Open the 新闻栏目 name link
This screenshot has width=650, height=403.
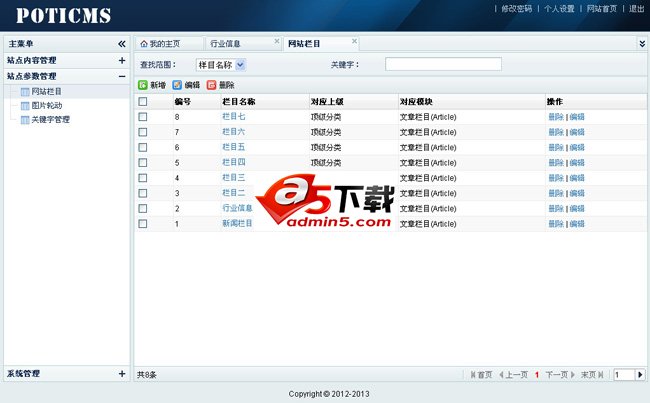coord(237,223)
